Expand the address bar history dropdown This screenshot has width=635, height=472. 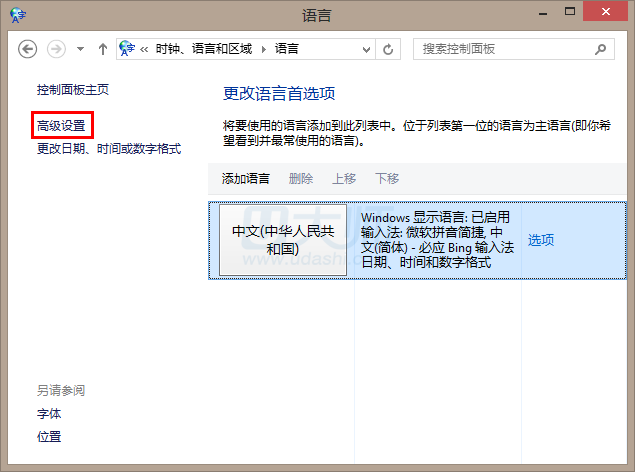[x=366, y=49]
